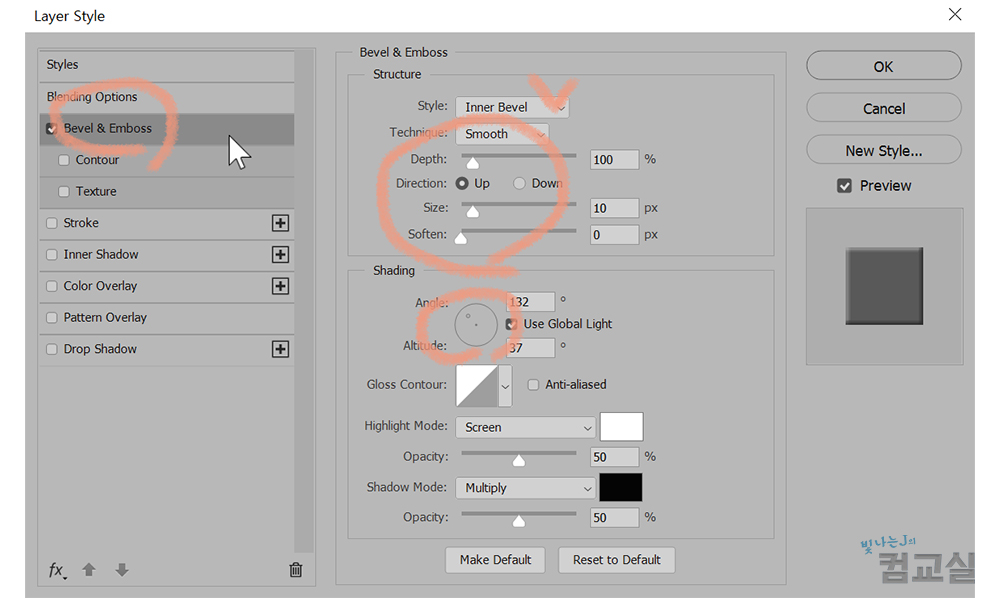Screen dimensions: 1000x598
Task: Click the fx add layer effect icon
Action: [57, 570]
